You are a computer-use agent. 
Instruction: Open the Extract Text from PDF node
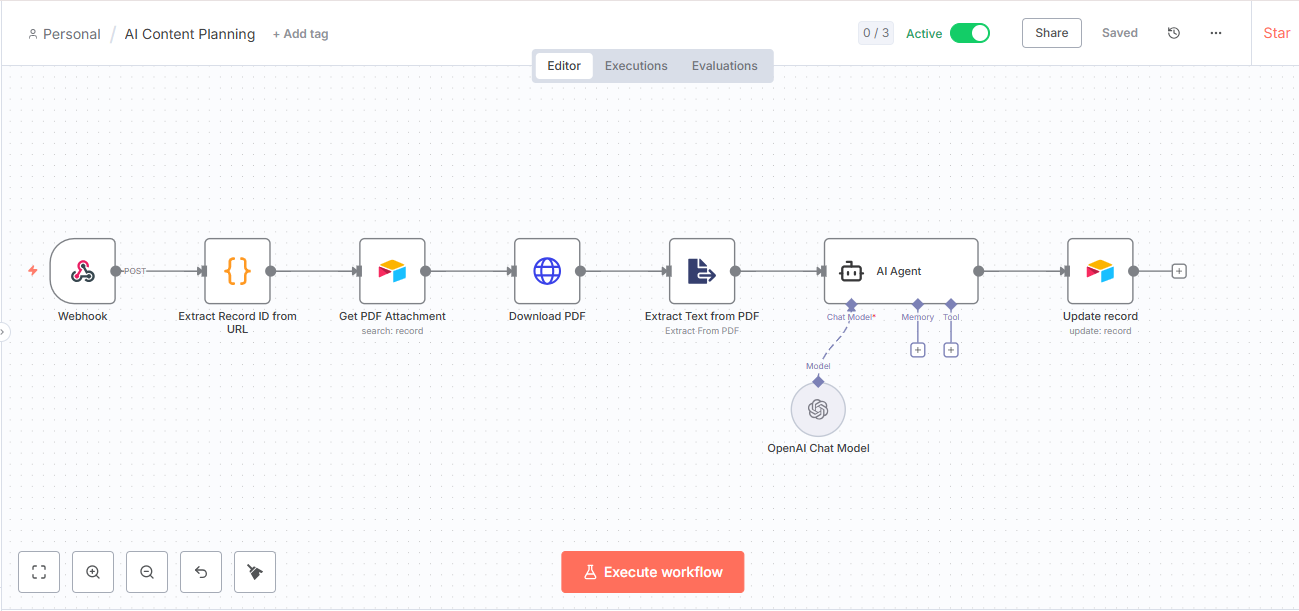click(x=702, y=271)
